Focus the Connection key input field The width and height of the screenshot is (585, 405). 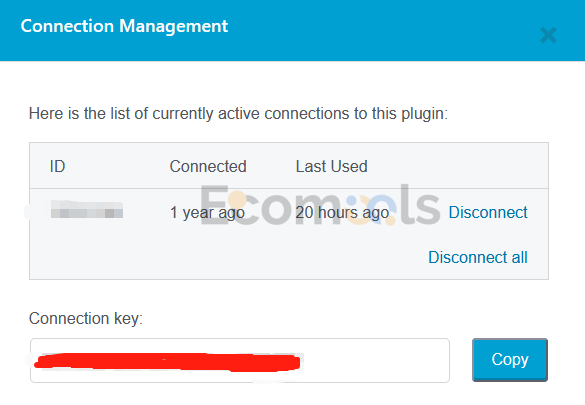point(240,360)
